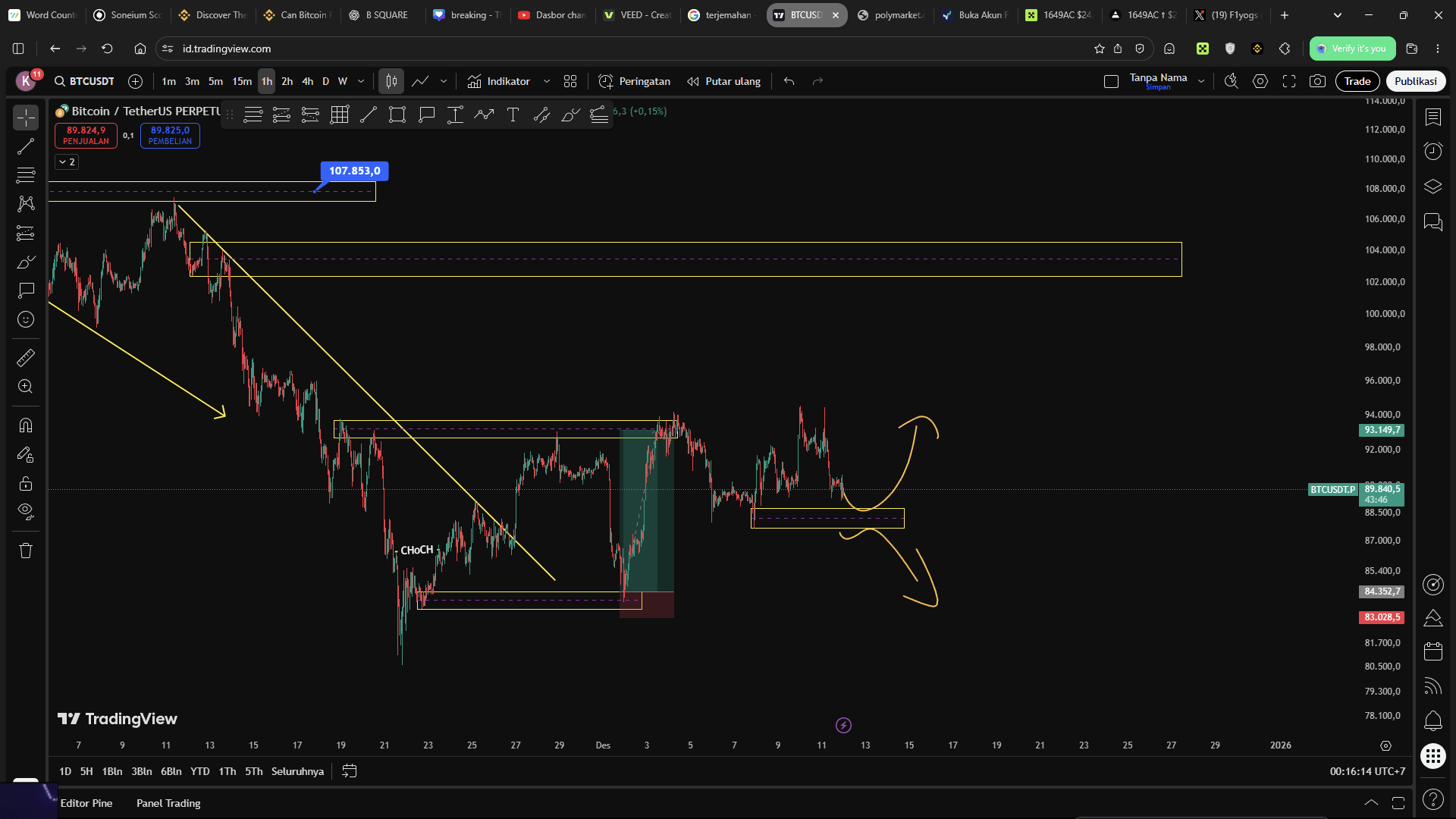Image resolution: width=1456 pixels, height=819 pixels.
Task: Open the alerts clock panel icon
Action: pyautogui.click(x=1432, y=152)
